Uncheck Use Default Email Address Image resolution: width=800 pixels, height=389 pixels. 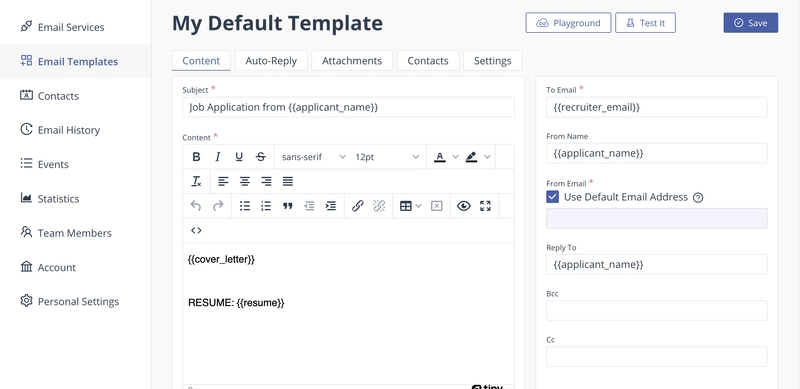tap(552, 197)
